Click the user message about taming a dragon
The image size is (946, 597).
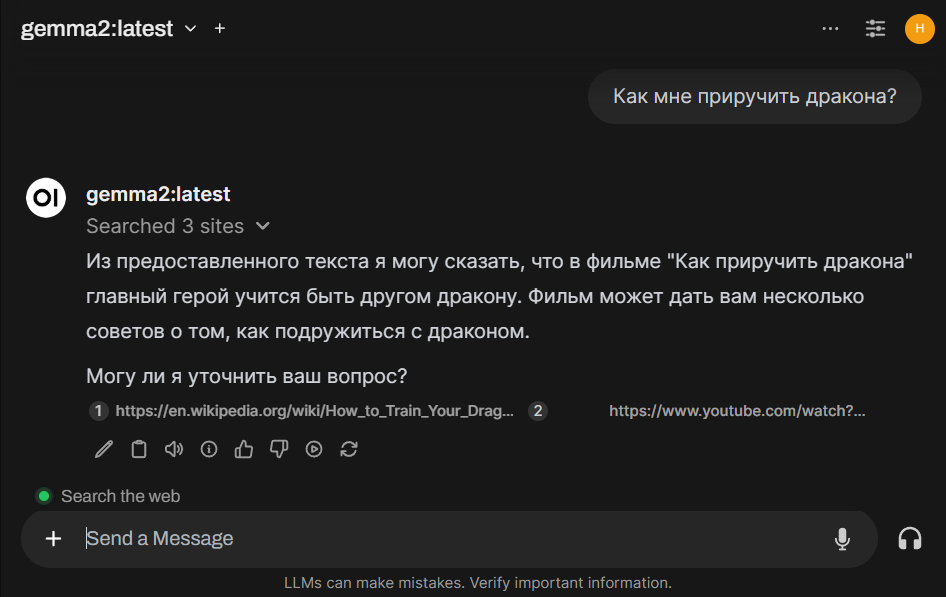pos(755,96)
